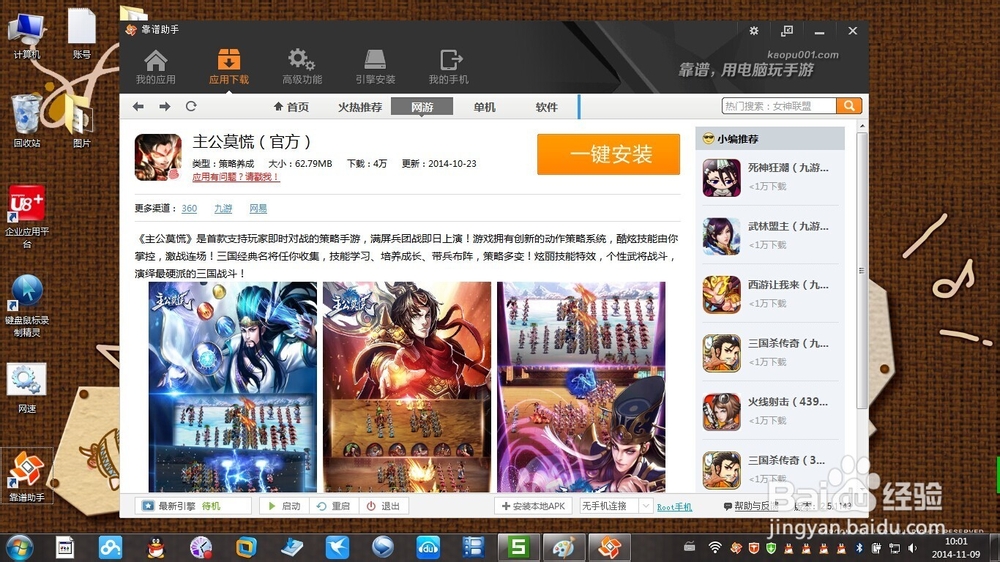Open QQ penguin in taskbar

click(156, 547)
